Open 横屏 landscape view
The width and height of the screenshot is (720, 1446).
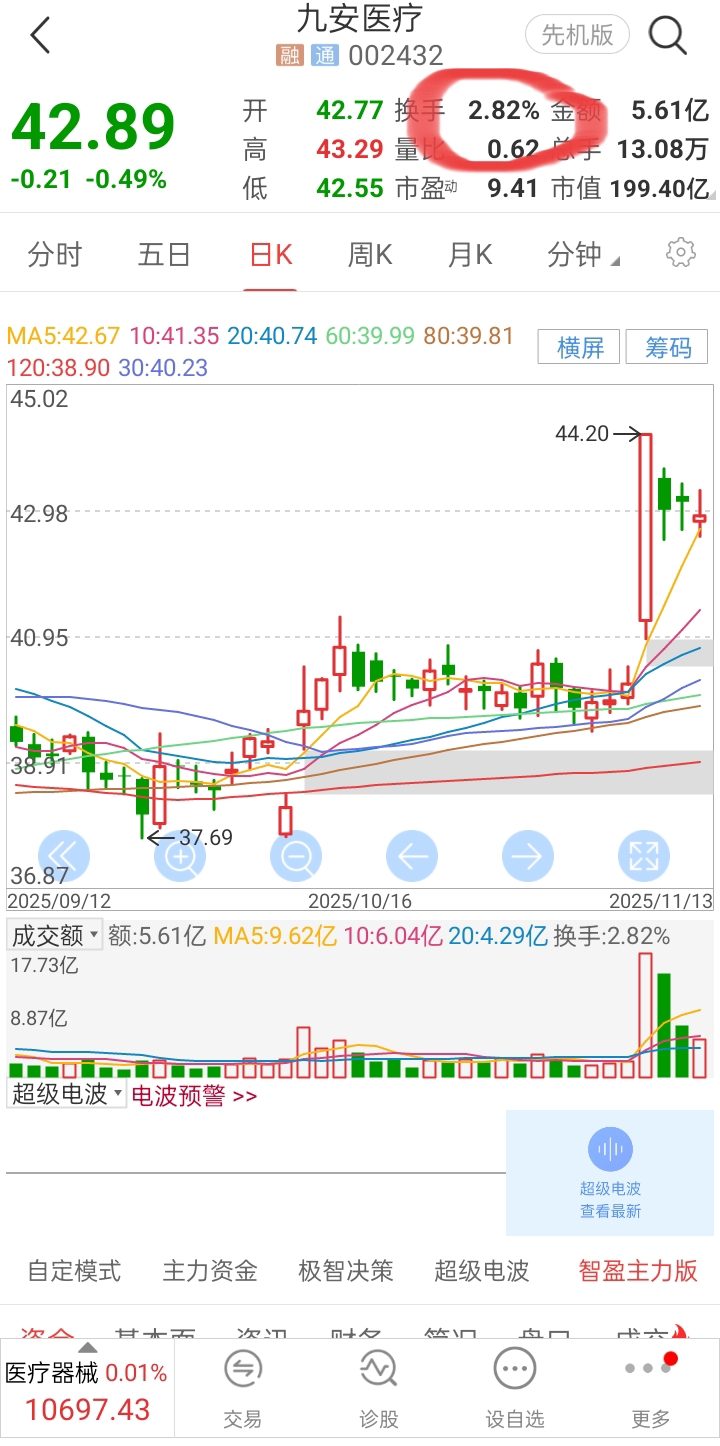[x=580, y=347]
